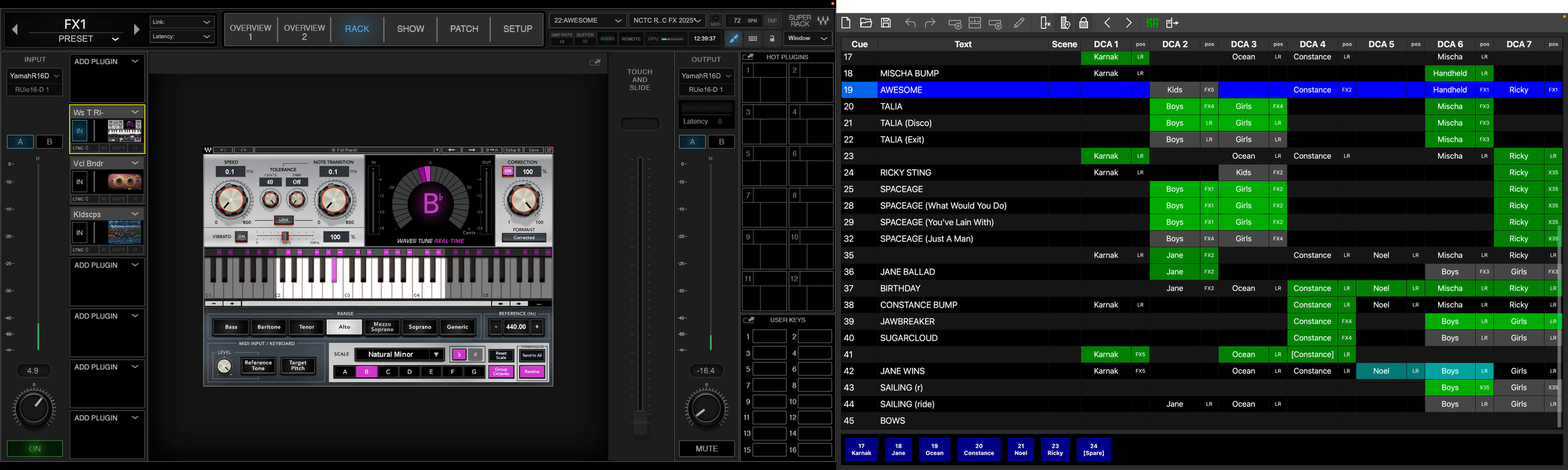The width and height of the screenshot is (1568, 470).
Task: Pop out the Hot Plugins panel
Action: tap(748, 57)
